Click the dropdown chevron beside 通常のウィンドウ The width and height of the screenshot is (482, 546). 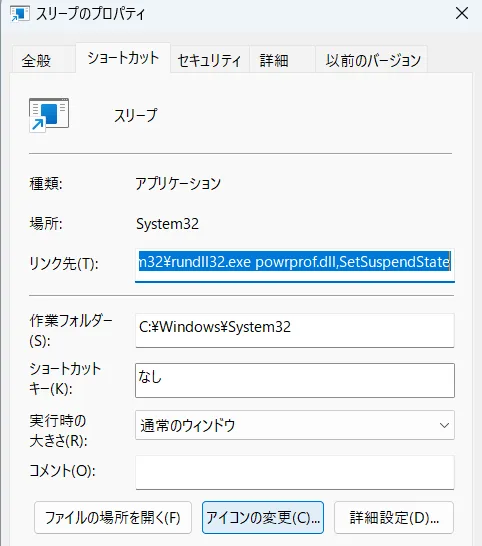point(444,425)
